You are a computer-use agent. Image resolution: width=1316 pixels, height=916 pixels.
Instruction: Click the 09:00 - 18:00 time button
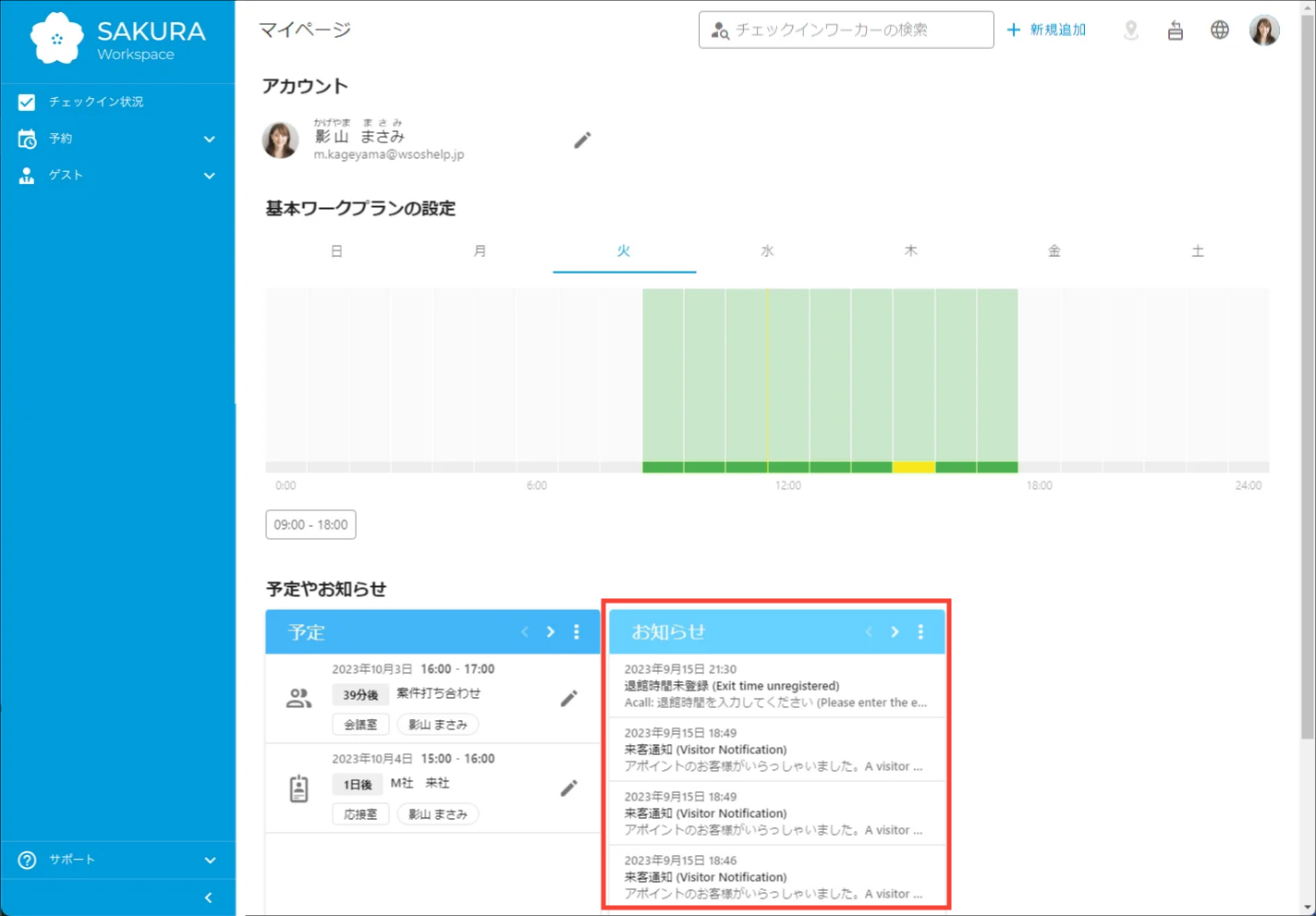point(311,525)
